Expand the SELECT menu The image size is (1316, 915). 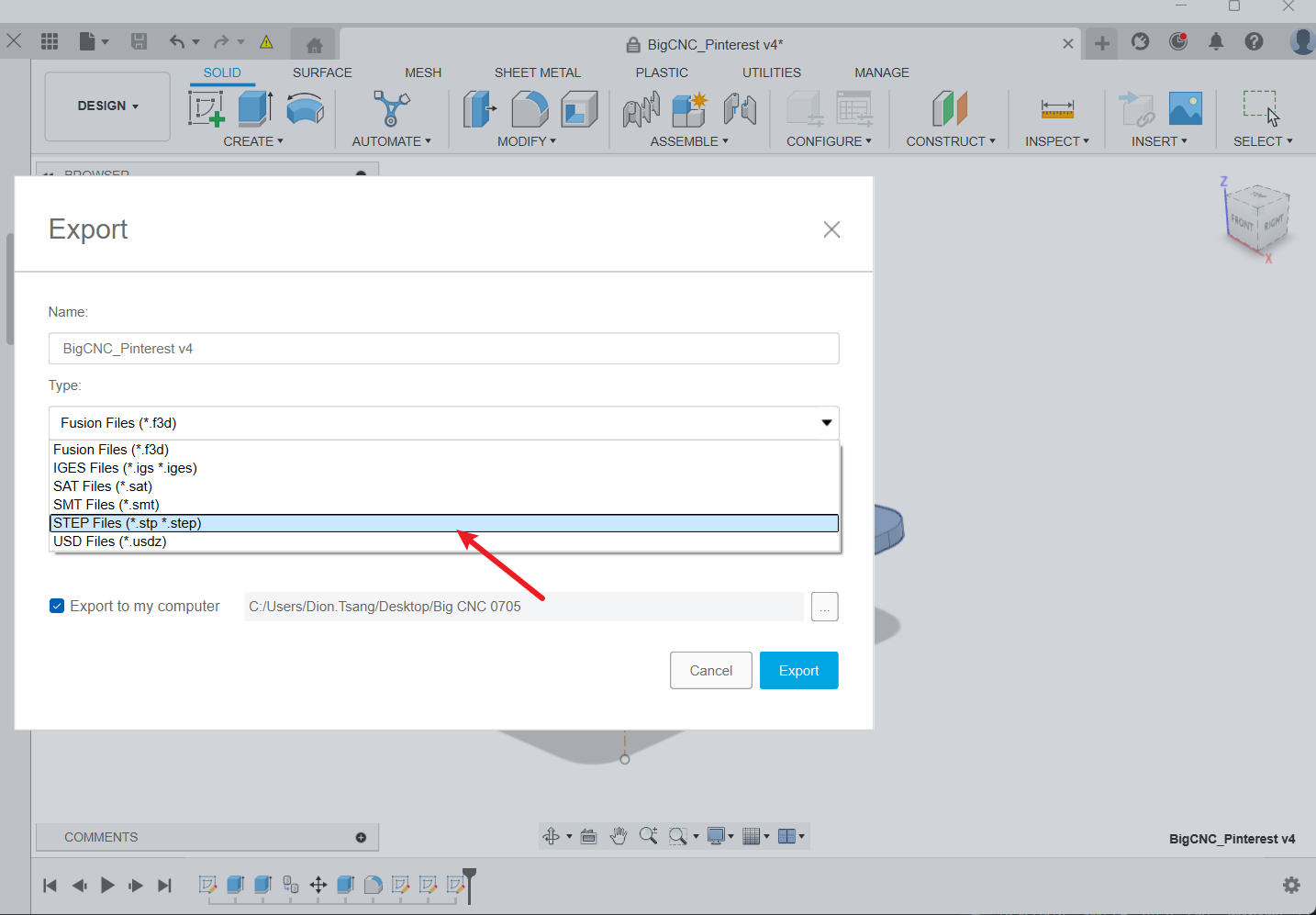click(1263, 141)
